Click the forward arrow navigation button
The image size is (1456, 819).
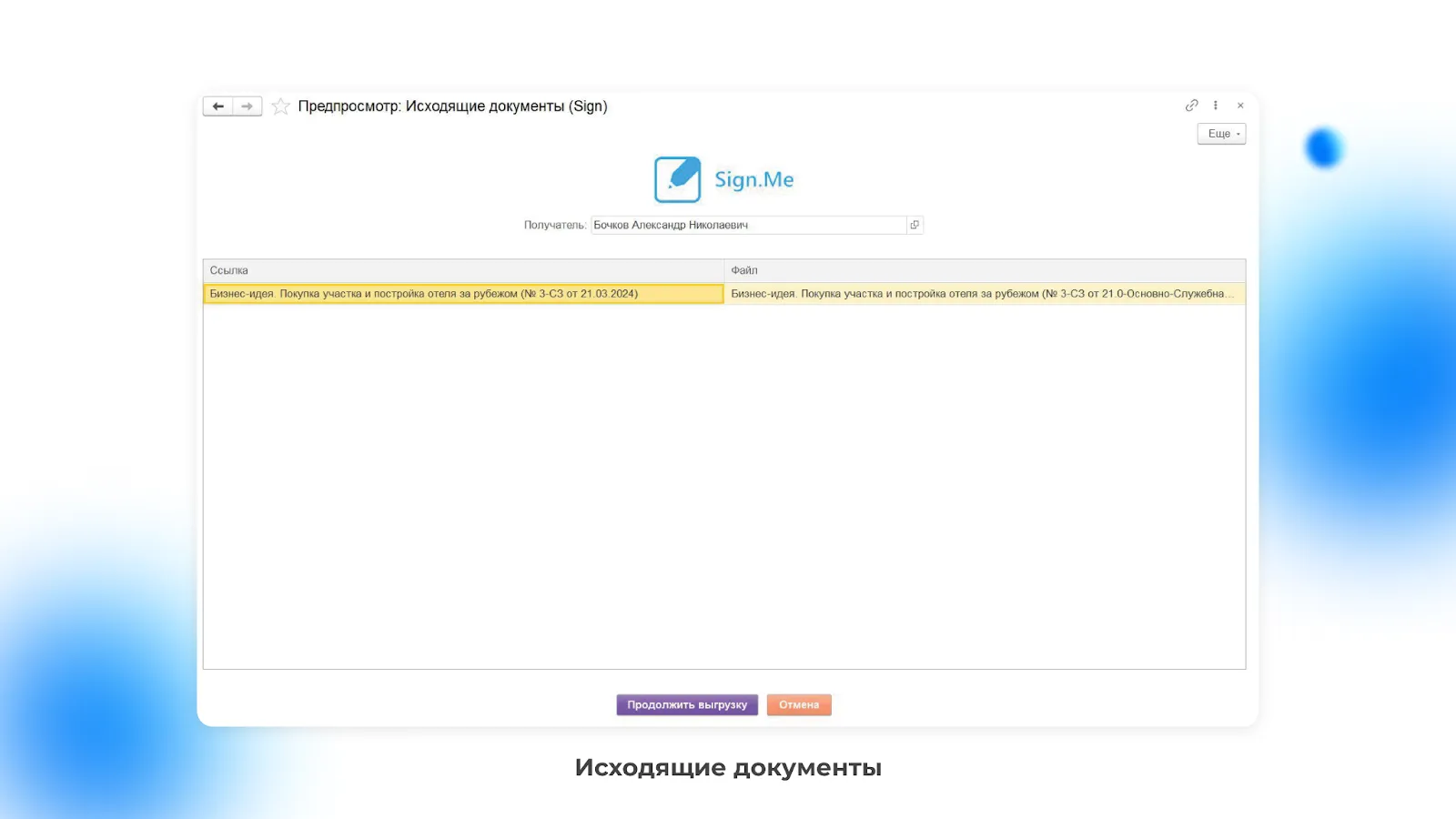[247, 106]
